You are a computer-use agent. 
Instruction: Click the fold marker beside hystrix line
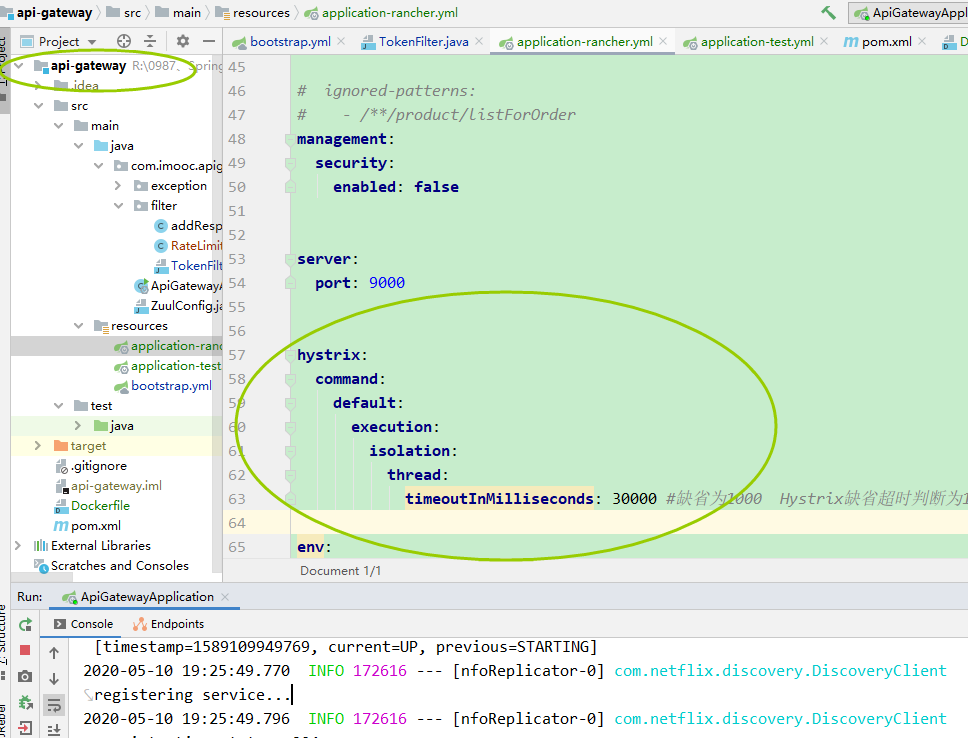click(290, 355)
